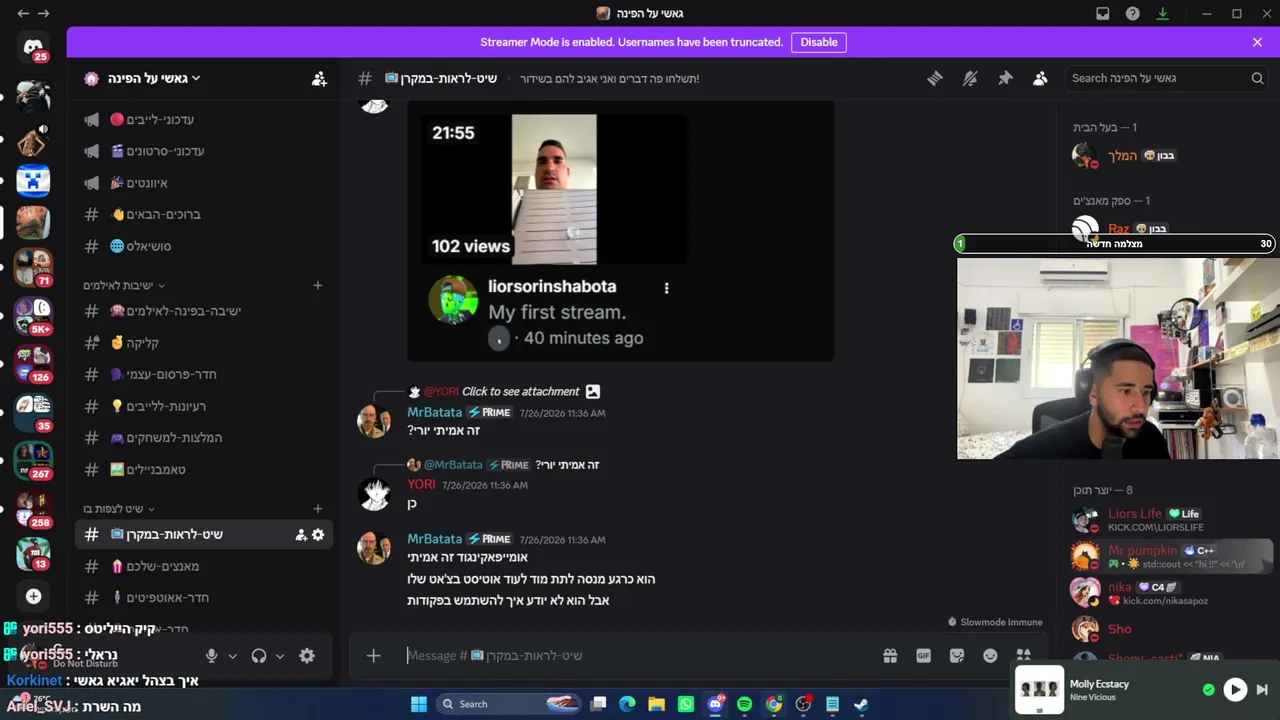Screen dimensions: 1280x720
Task: Open the My first stream video thumbnail
Action: [x=554, y=189]
